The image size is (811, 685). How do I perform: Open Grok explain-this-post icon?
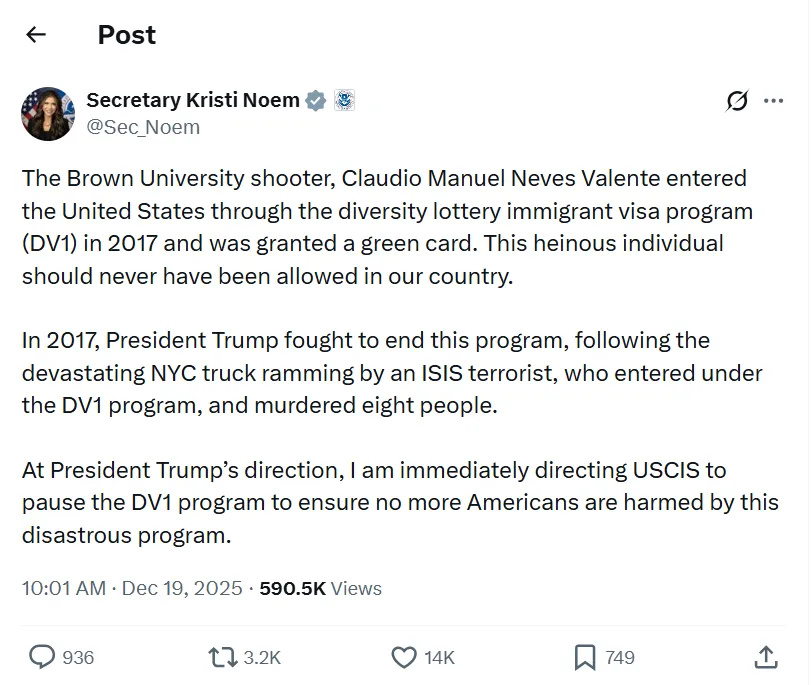click(x=738, y=100)
